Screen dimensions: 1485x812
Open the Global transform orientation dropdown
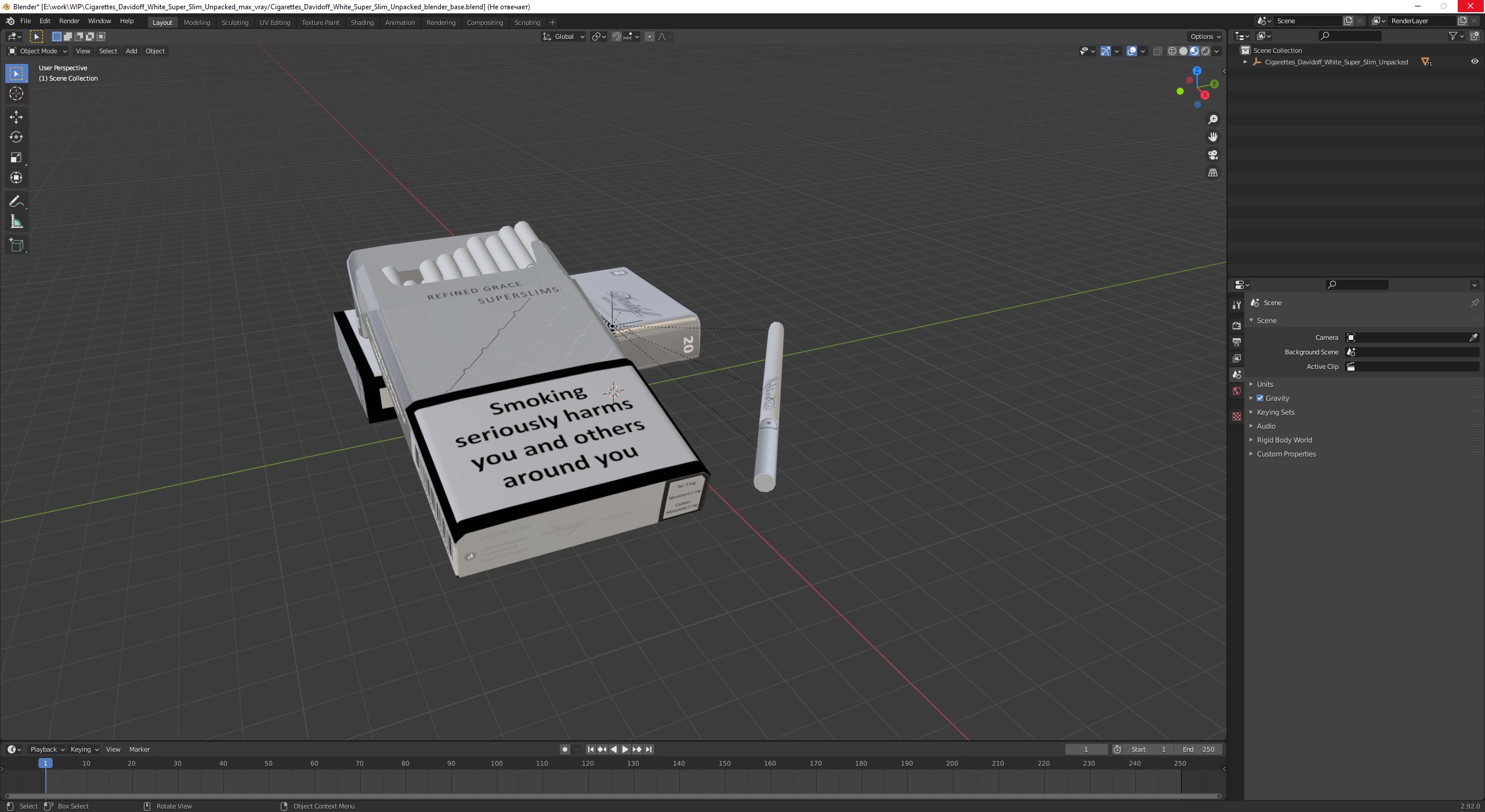563,37
